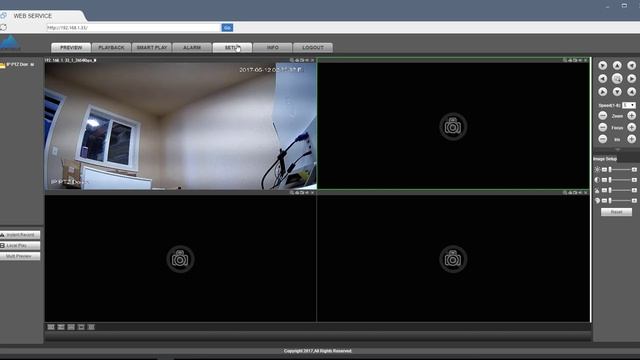This screenshot has width=640, height=360.
Task: Click the Iris minus button
Action: (x=602, y=139)
